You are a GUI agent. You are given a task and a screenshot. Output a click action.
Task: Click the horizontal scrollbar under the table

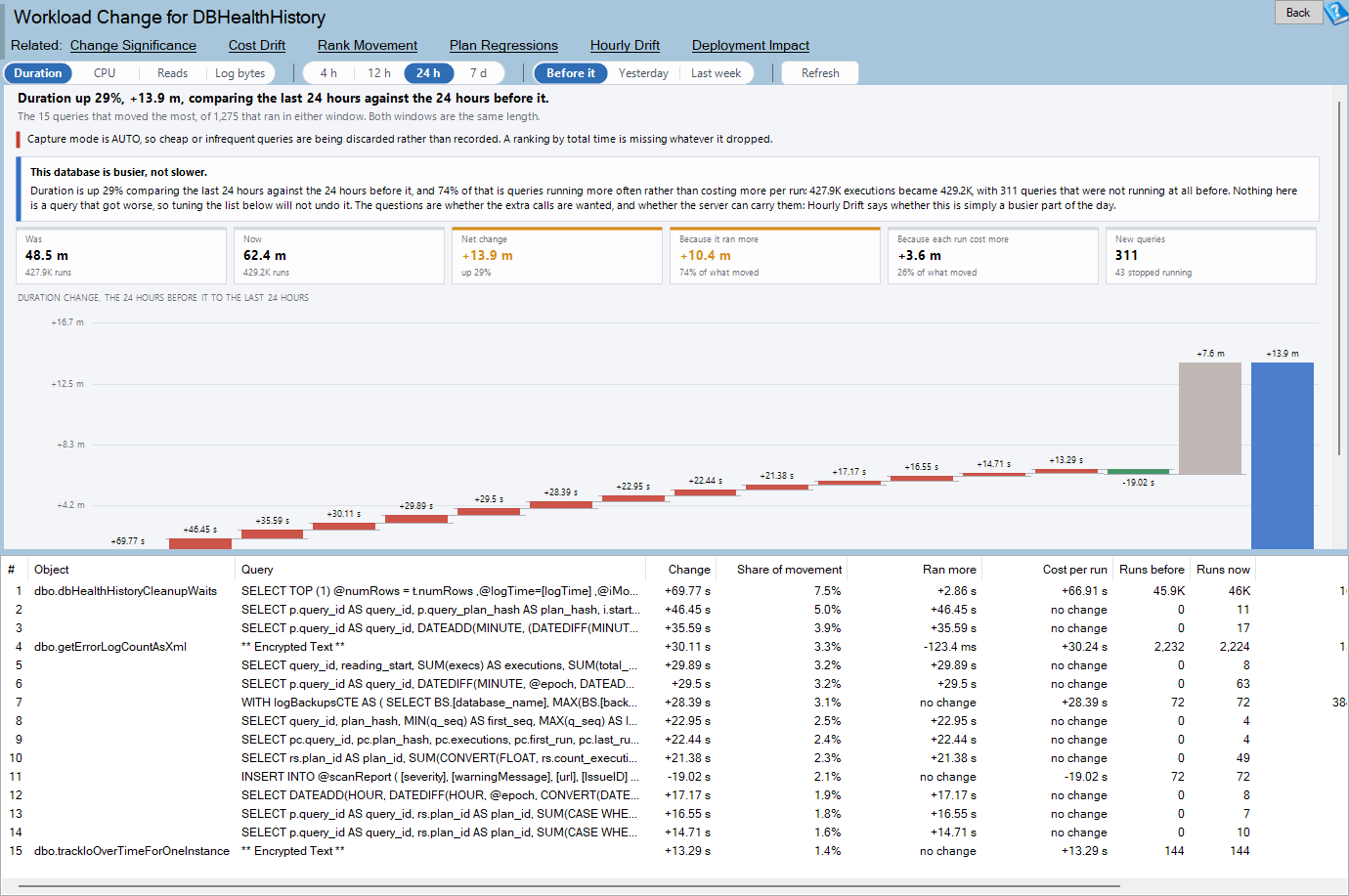tap(569, 886)
